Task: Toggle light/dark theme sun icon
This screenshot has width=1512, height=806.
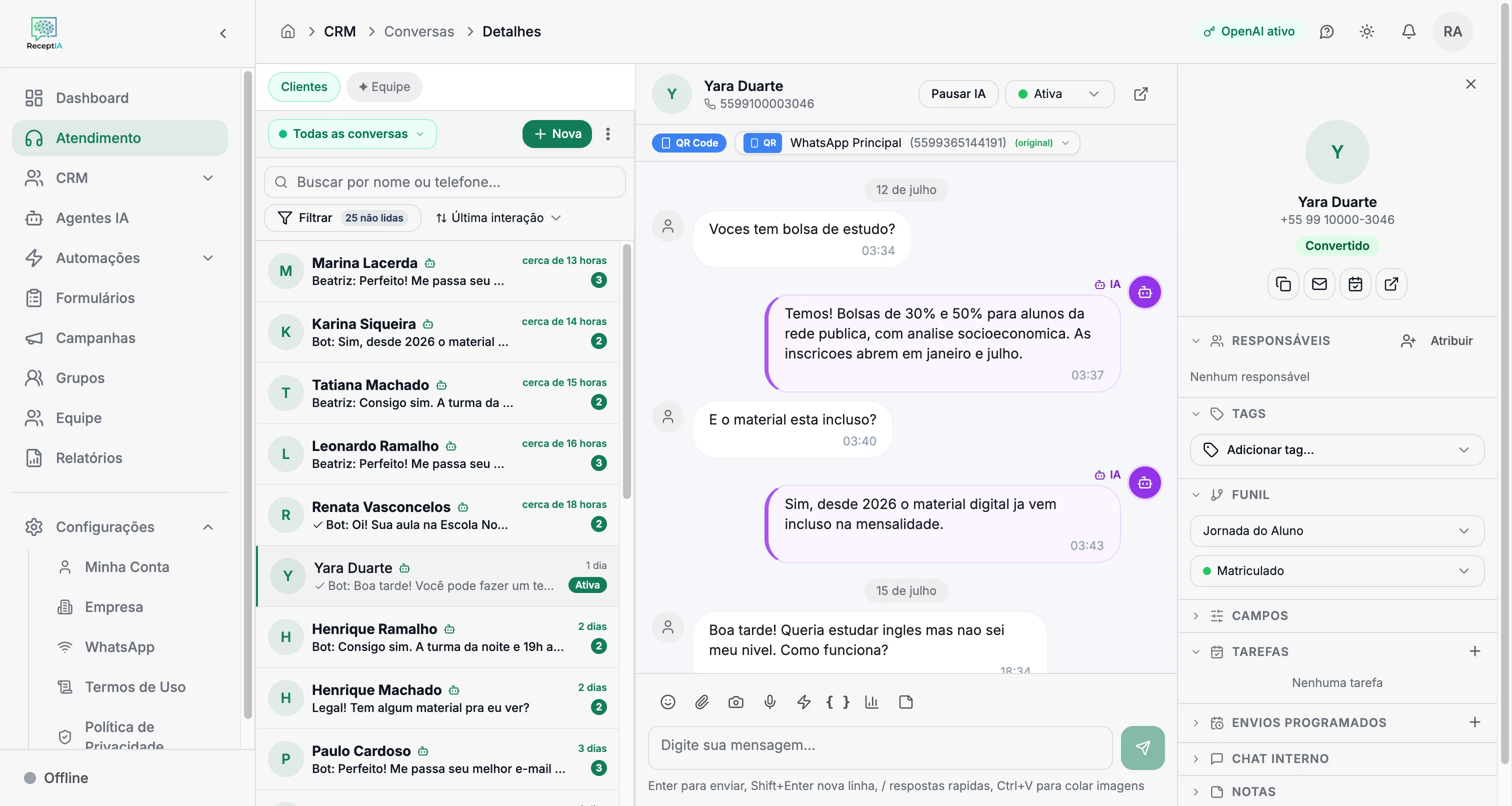Action: click(1367, 31)
